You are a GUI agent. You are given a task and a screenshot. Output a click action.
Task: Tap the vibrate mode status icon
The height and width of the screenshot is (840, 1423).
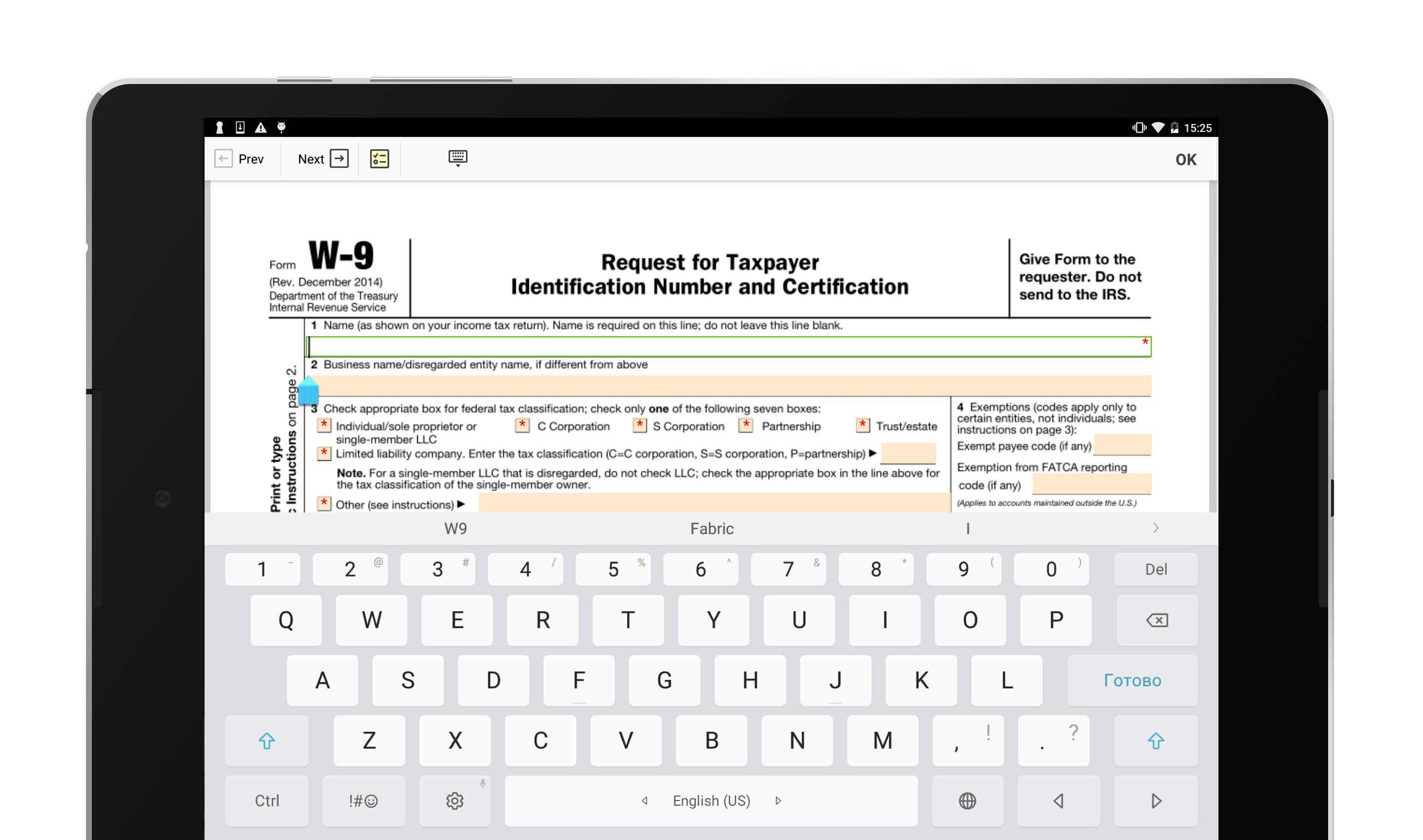1138,127
